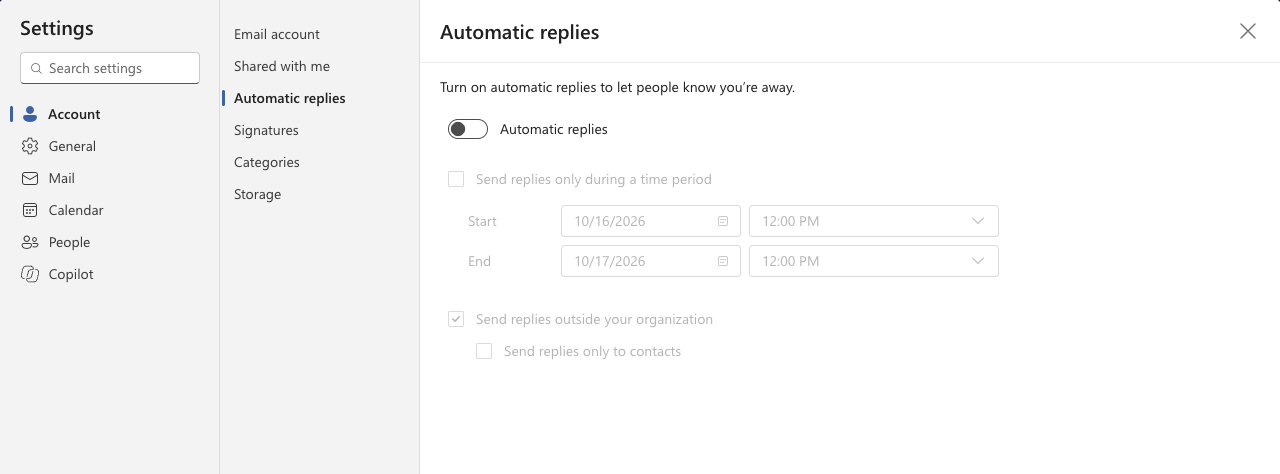The image size is (1280, 474).
Task: Click the Settings title text
Action: click(57, 28)
